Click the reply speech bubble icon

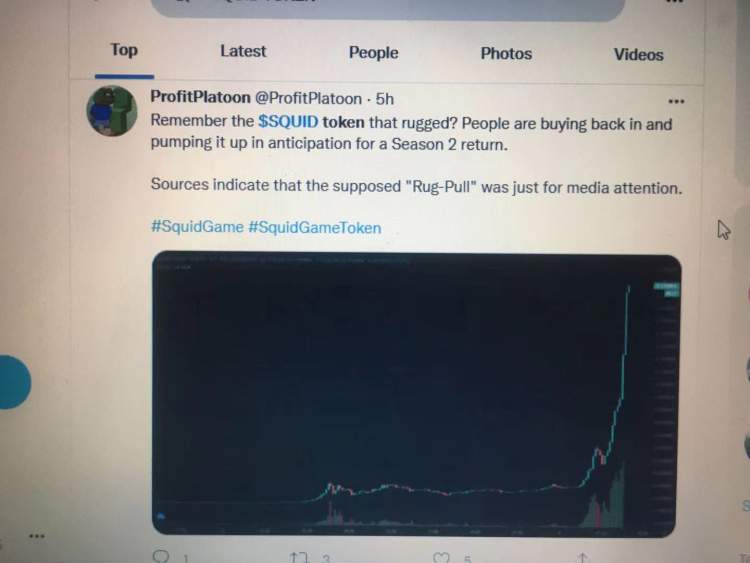[x=161, y=556]
